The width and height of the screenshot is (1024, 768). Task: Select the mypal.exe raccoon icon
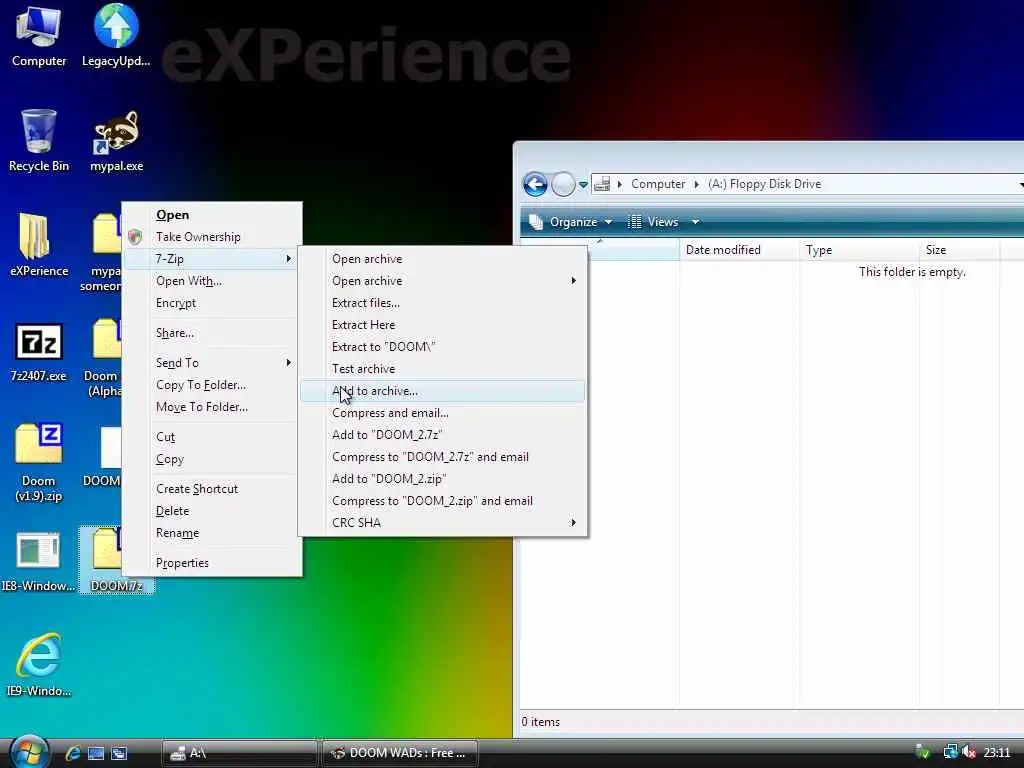point(116,140)
